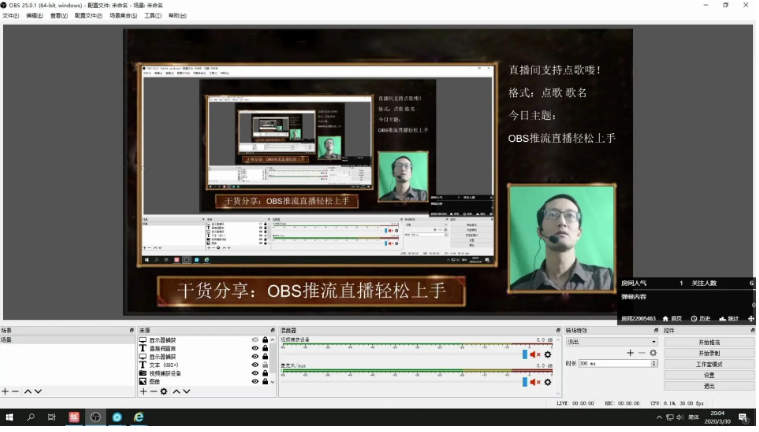Open the 查看(V) menu
Image resolution: width=759 pixels, height=432 pixels.
[59, 15]
